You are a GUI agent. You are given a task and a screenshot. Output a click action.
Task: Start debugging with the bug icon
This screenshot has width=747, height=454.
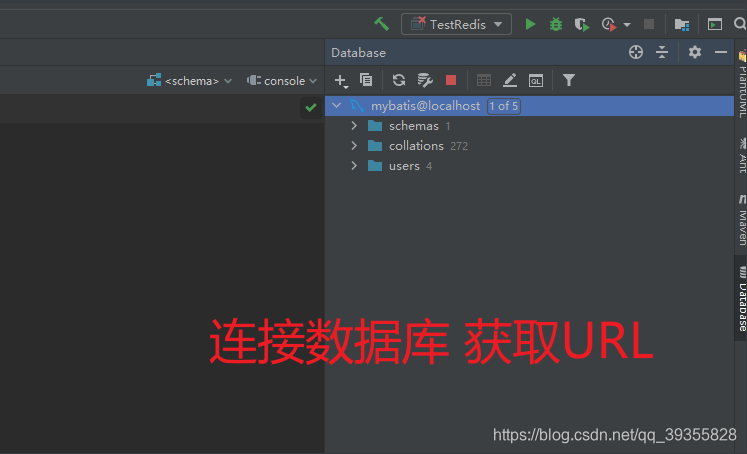[555, 24]
